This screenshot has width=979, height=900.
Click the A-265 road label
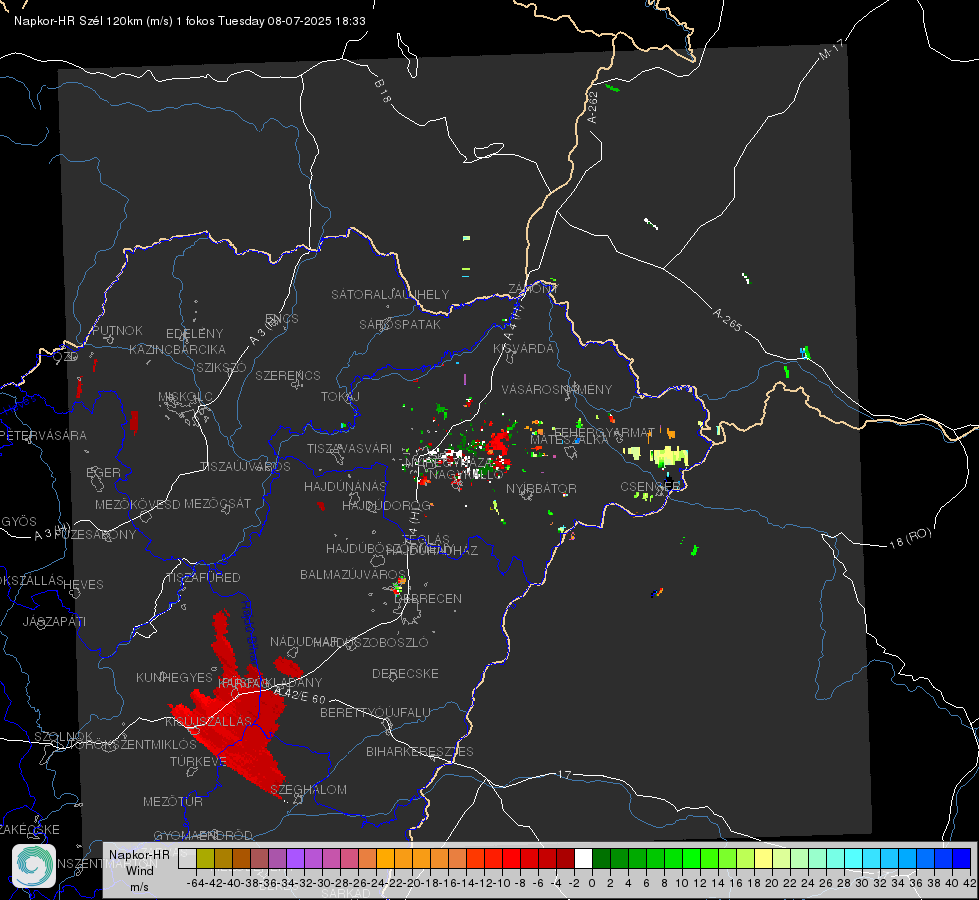727,319
